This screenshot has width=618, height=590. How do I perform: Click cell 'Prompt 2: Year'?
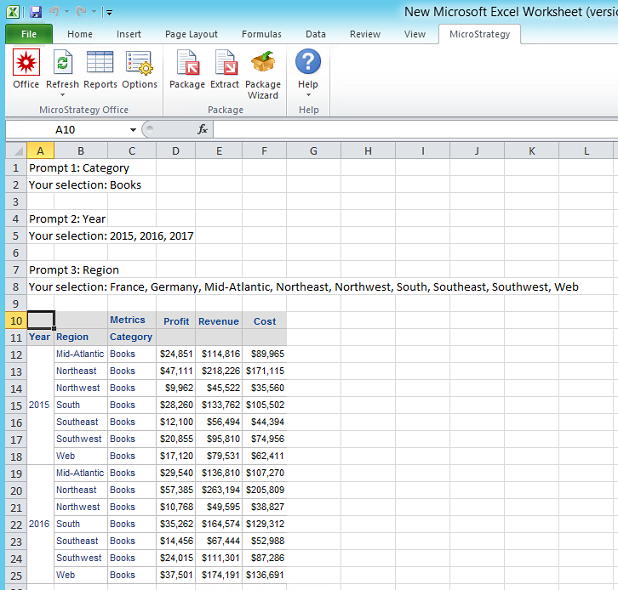(67, 219)
